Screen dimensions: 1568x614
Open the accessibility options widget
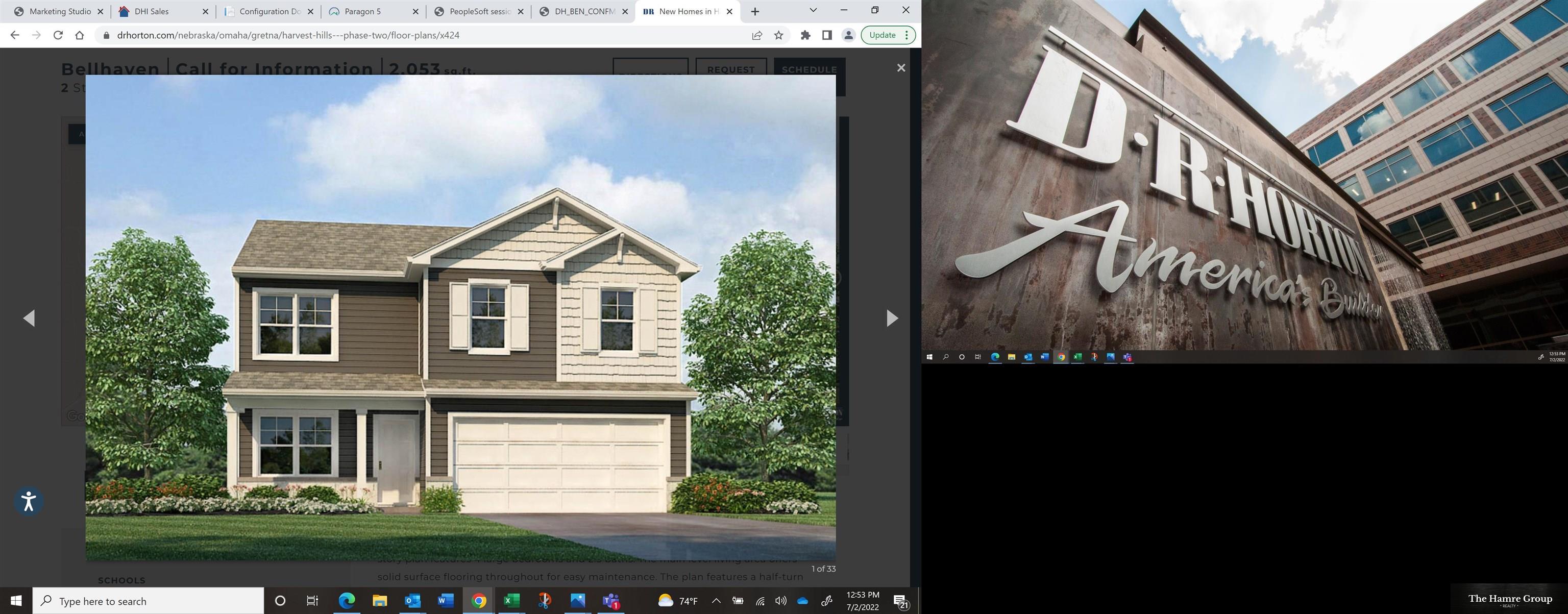28,501
